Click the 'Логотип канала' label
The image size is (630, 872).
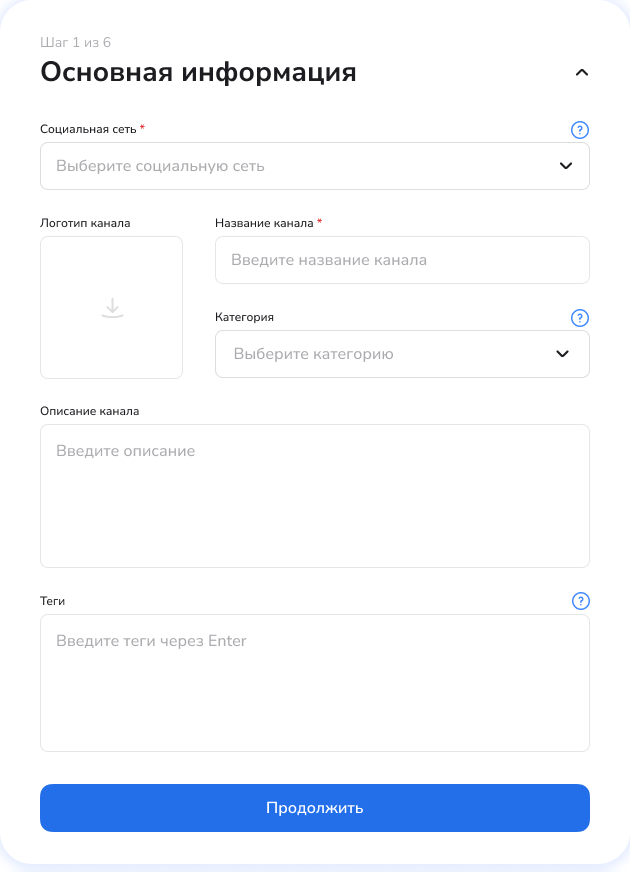coord(85,223)
